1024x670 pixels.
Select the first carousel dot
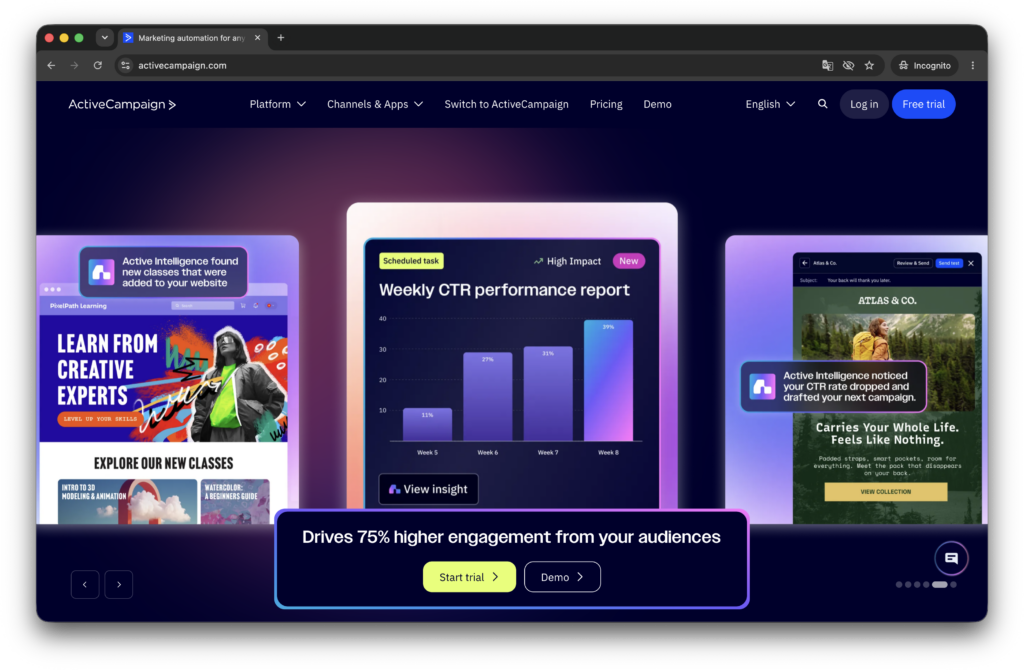tap(899, 585)
